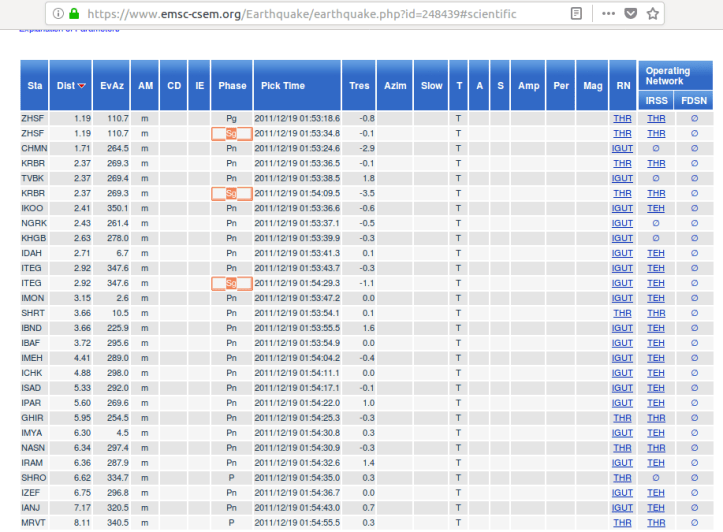
Task: Click the EvAz column header
Action: (x=110, y=86)
